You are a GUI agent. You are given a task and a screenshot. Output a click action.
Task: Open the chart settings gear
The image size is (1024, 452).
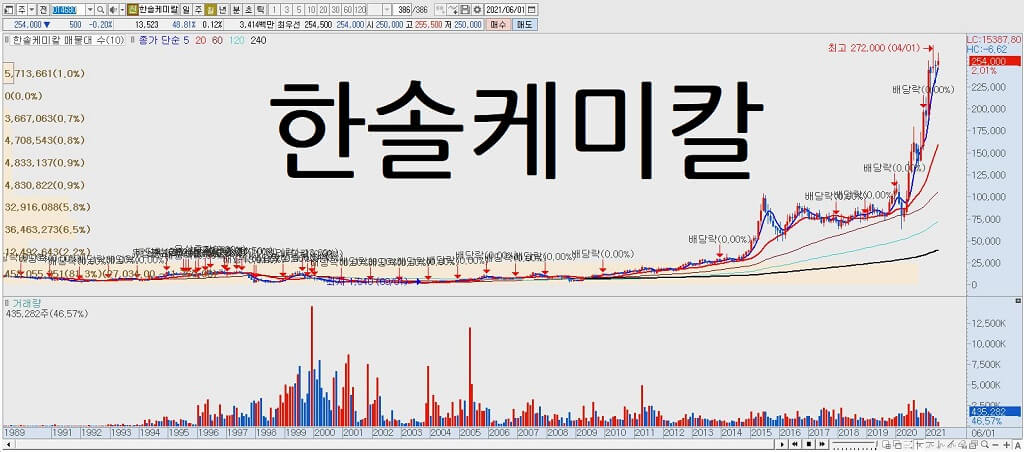click(x=477, y=10)
